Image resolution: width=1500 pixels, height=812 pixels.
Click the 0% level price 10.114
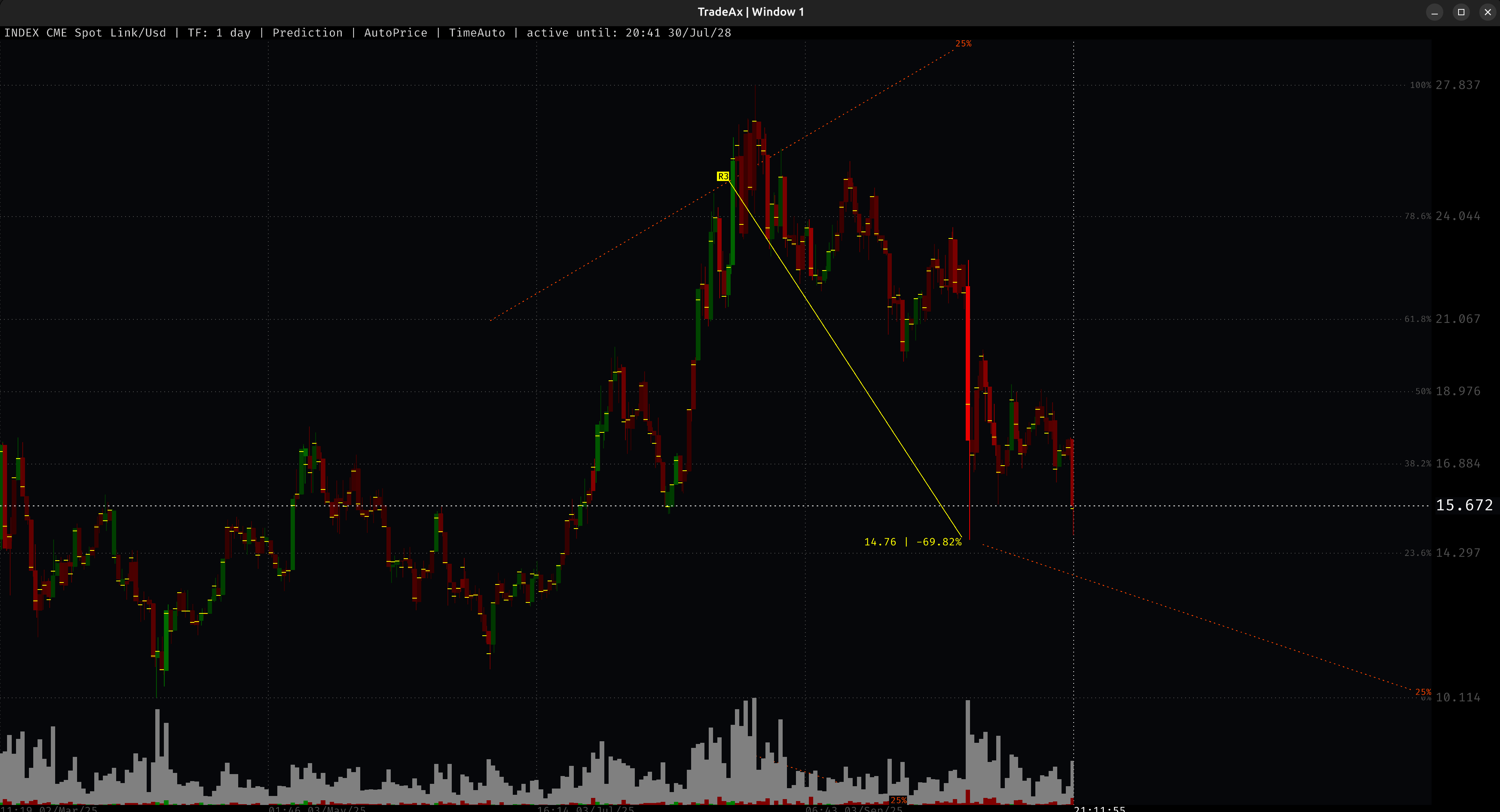tap(1457, 697)
